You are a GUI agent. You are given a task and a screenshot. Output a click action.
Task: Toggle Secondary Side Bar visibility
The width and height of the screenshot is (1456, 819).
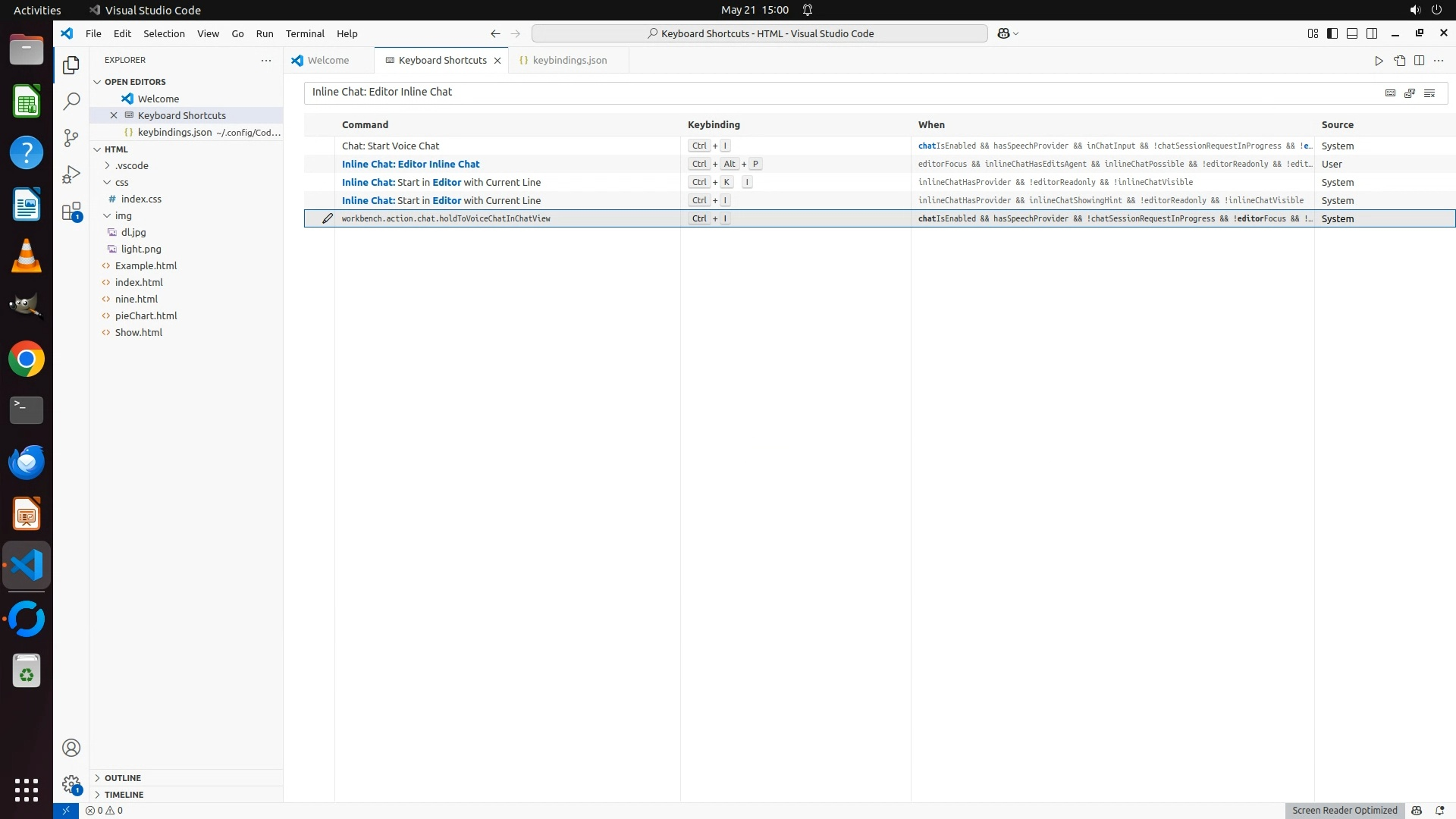coord(1372,33)
